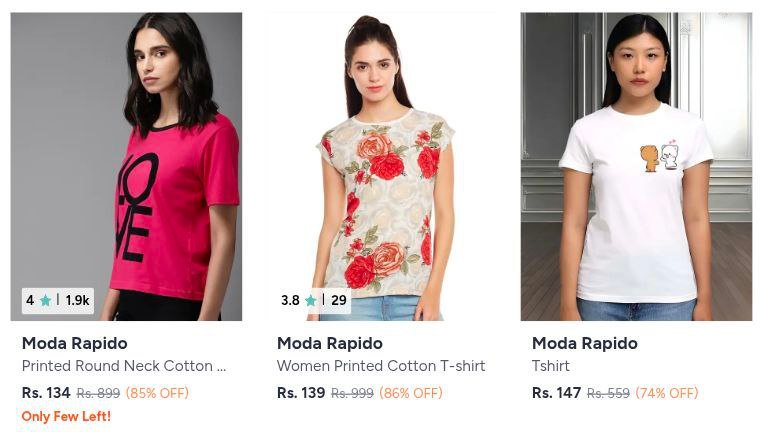The image size is (763, 433).
Task: Click the 29 review count badge
Action: (x=339, y=300)
